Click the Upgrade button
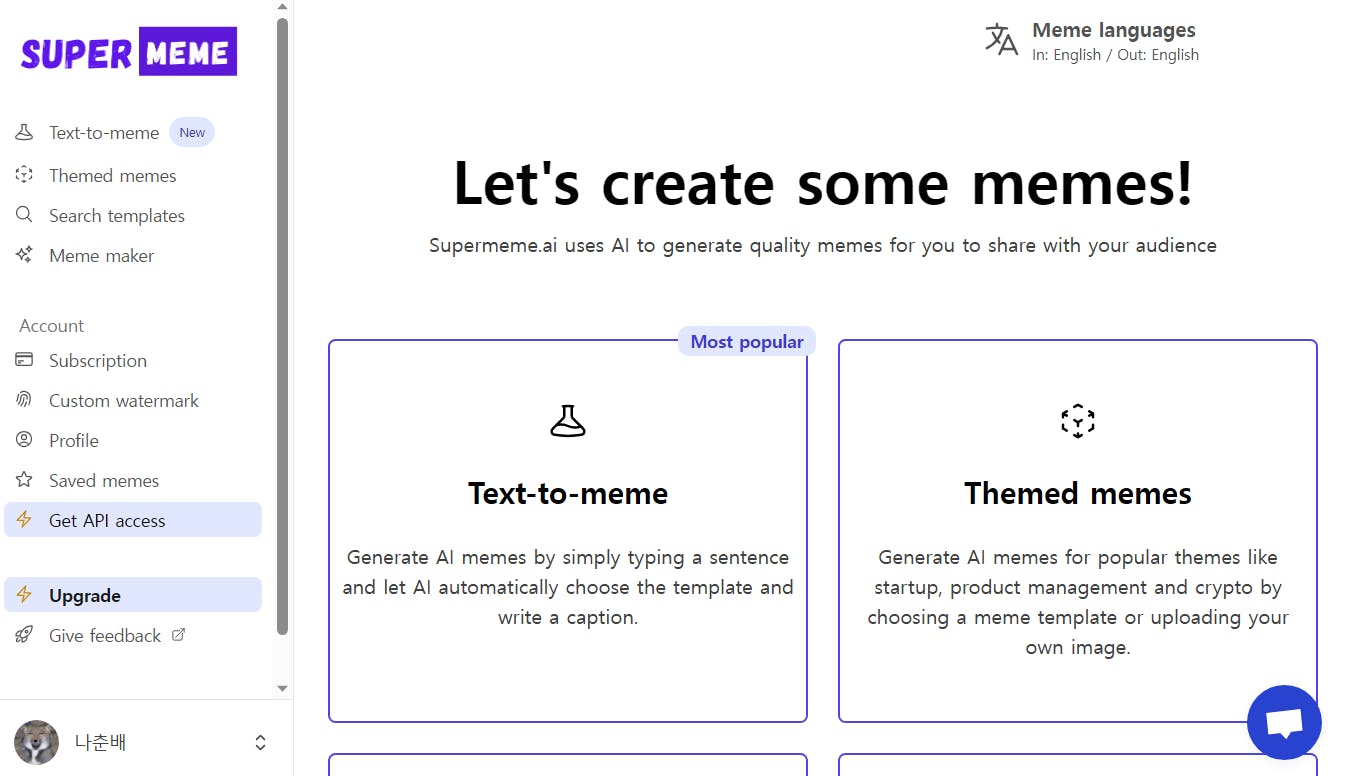This screenshot has height=776, width=1347. pyautogui.click(x=85, y=595)
